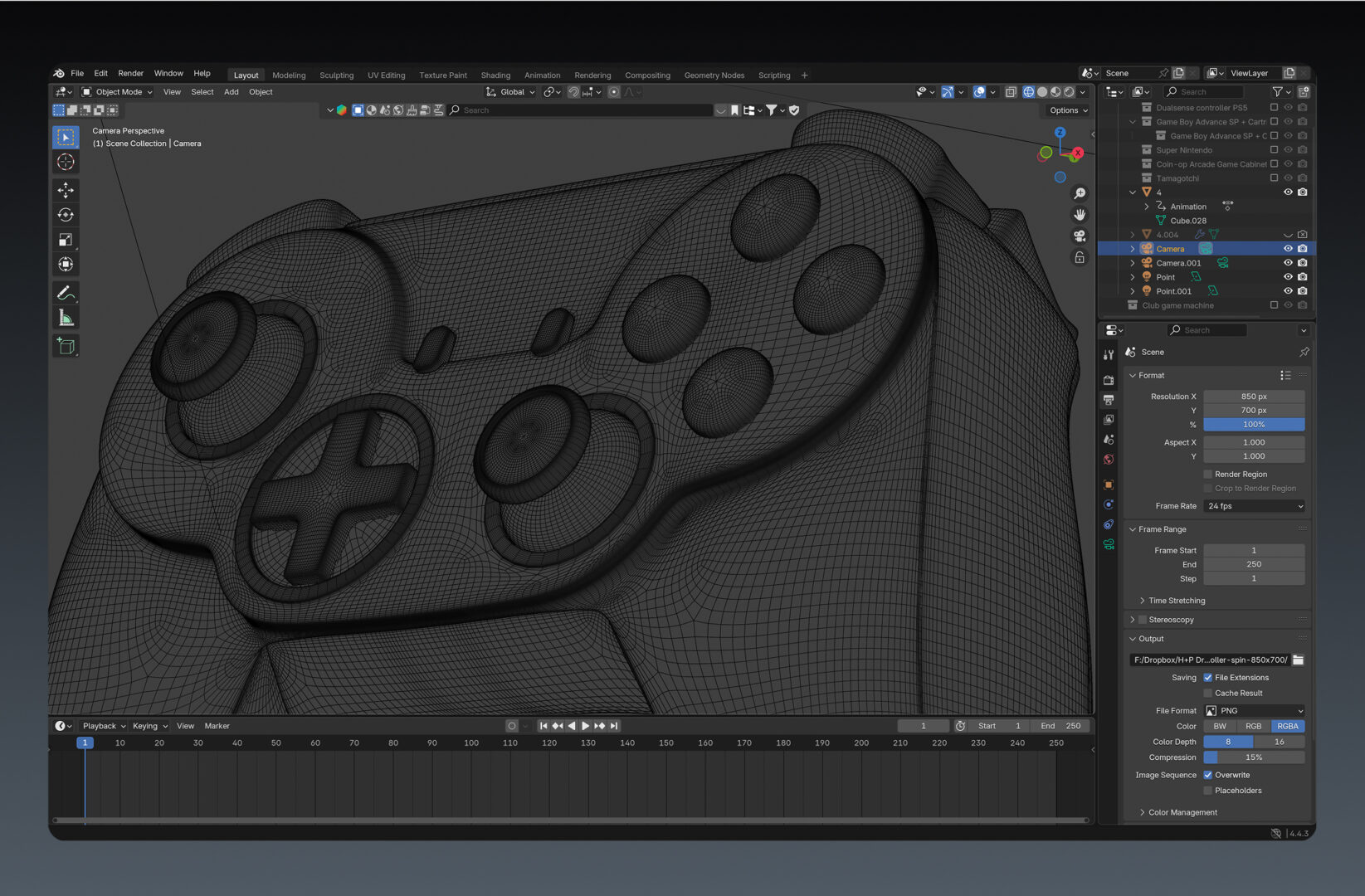Click the zoom magnifier viewport icon
1365x896 pixels.
[x=1080, y=193]
